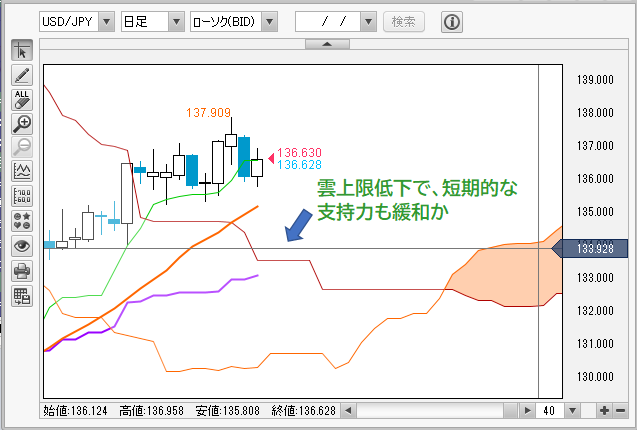This screenshot has width=637, height=430.
Task: Click the erase ALL drawings icon
Action: click(22, 100)
